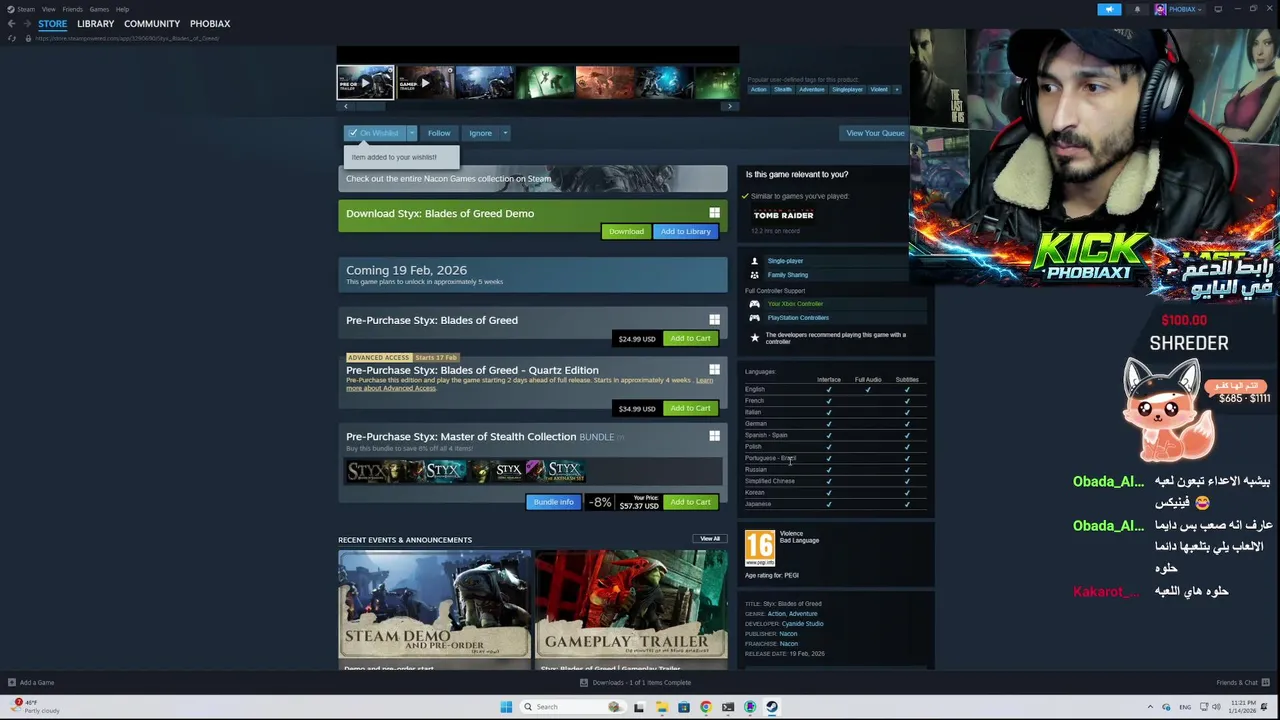Click the site lock icon in address bar
Viewport: 1280px width, 720px height.
coord(28,38)
